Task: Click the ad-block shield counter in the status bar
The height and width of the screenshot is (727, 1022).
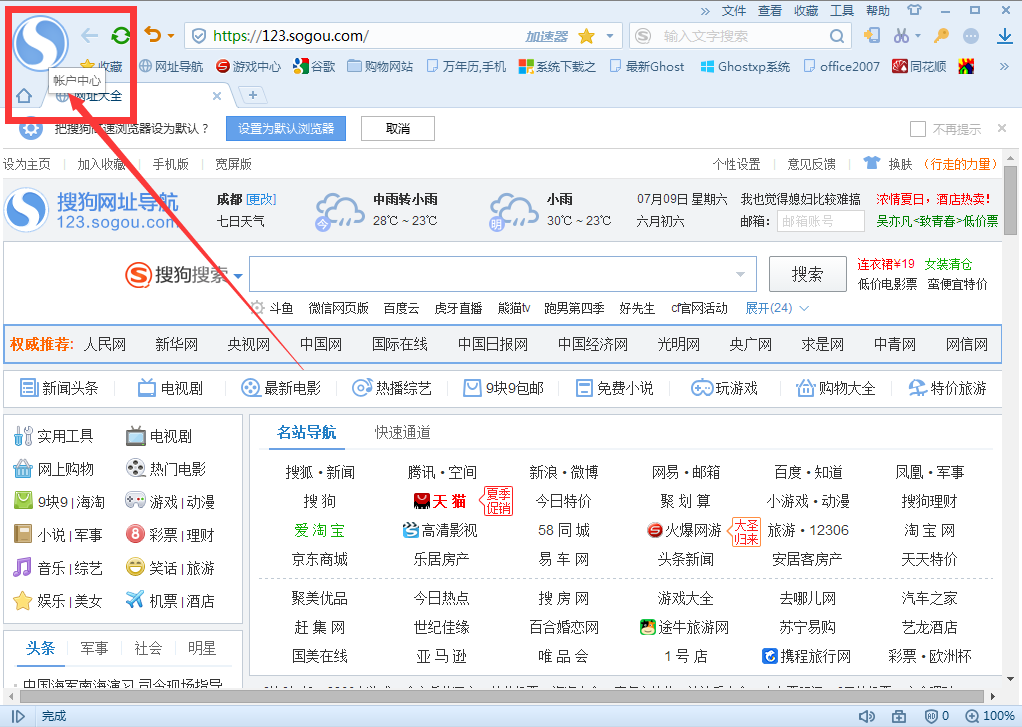Action: [937, 716]
